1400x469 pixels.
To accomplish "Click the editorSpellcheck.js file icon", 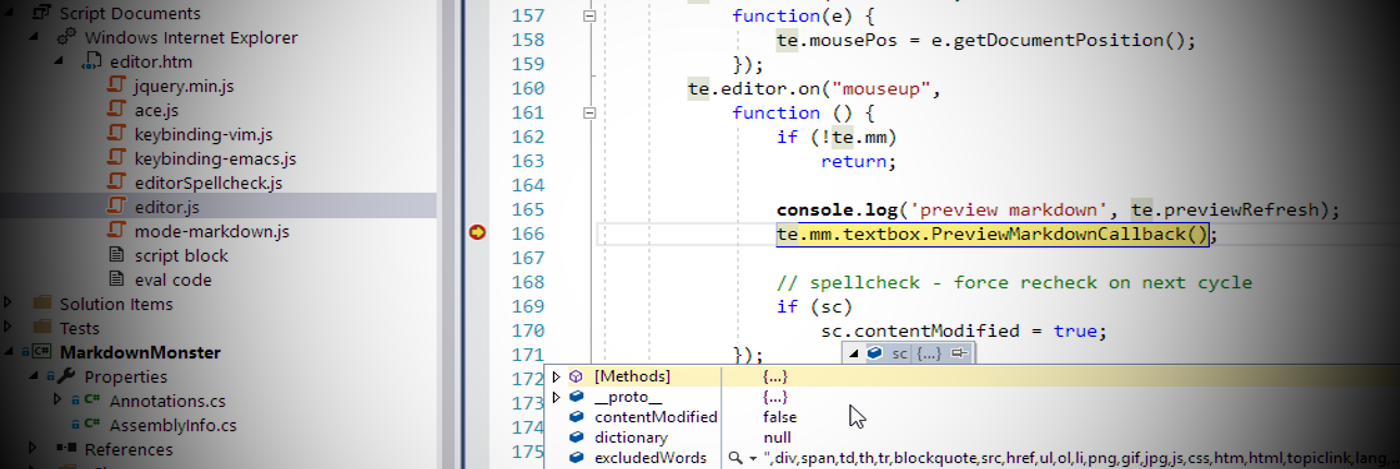I will (117, 183).
